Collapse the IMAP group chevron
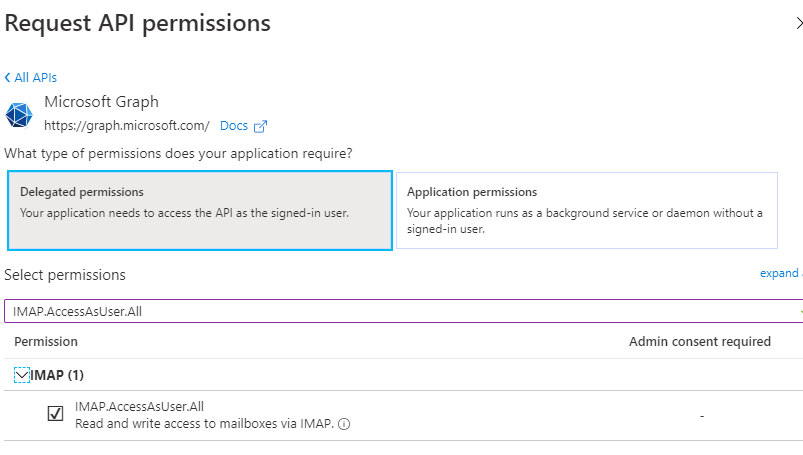The width and height of the screenshot is (803, 455). point(22,375)
